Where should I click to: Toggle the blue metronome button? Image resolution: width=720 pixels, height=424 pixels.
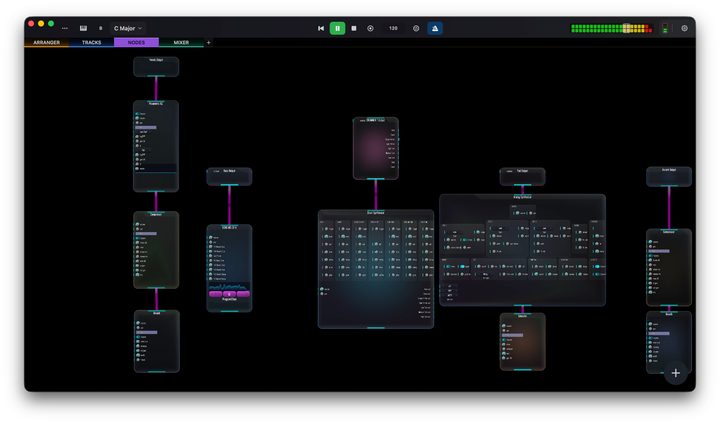click(435, 28)
